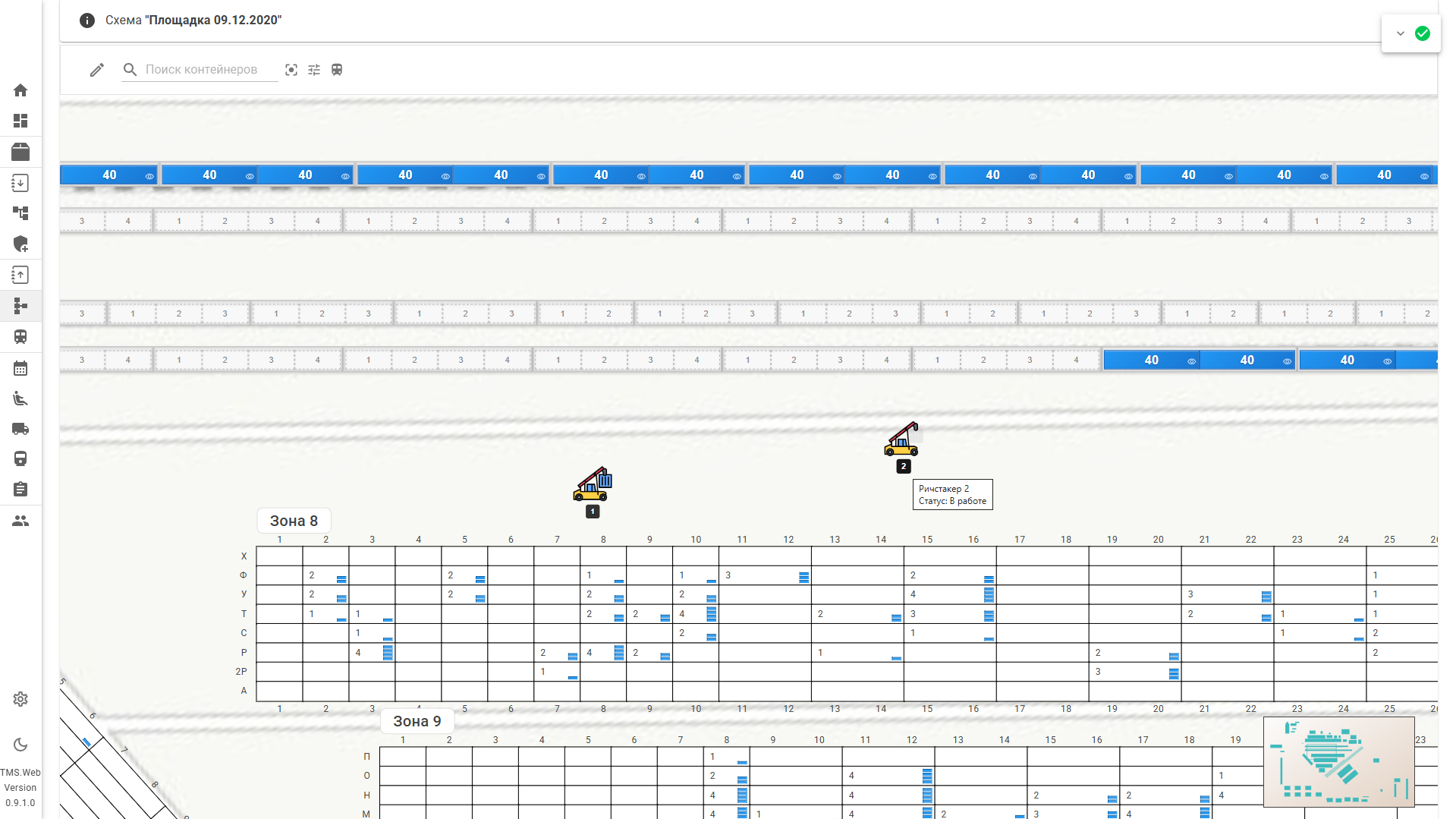Viewport: 1456px width, 819px height.
Task: Click the info icon beside schema title
Action: coord(87,20)
